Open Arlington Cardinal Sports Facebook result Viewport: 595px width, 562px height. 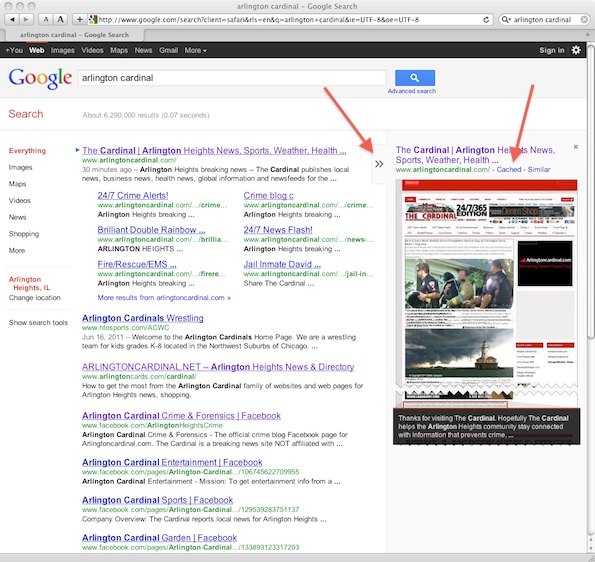(157, 500)
